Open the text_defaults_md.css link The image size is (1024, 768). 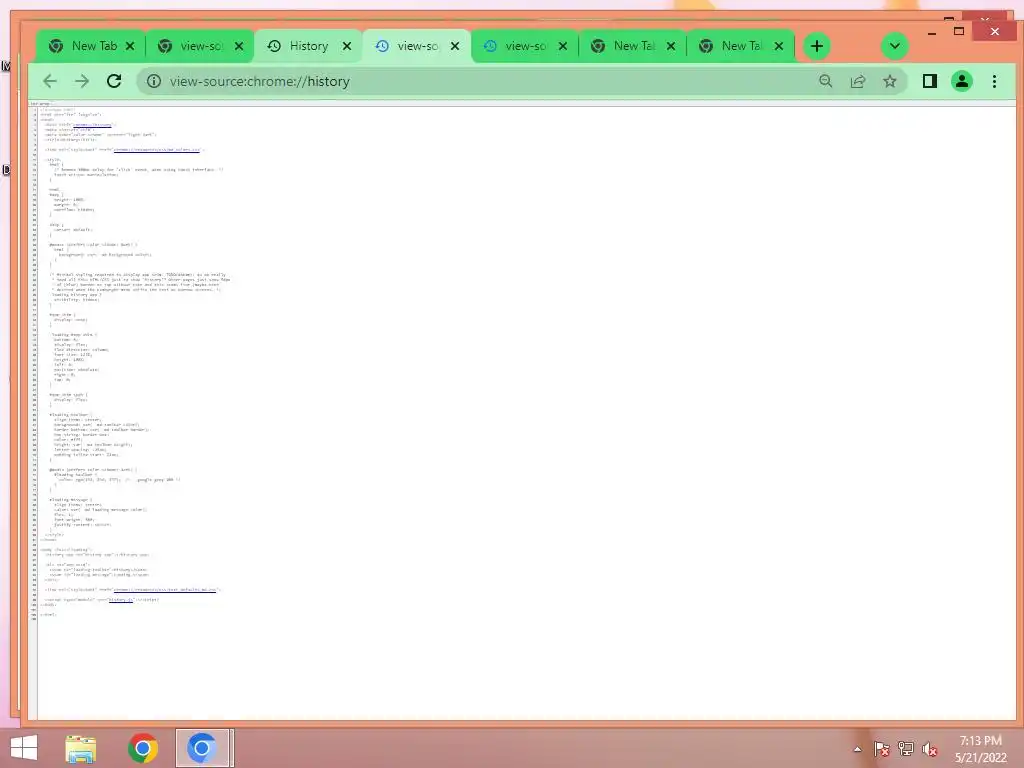pos(165,589)
